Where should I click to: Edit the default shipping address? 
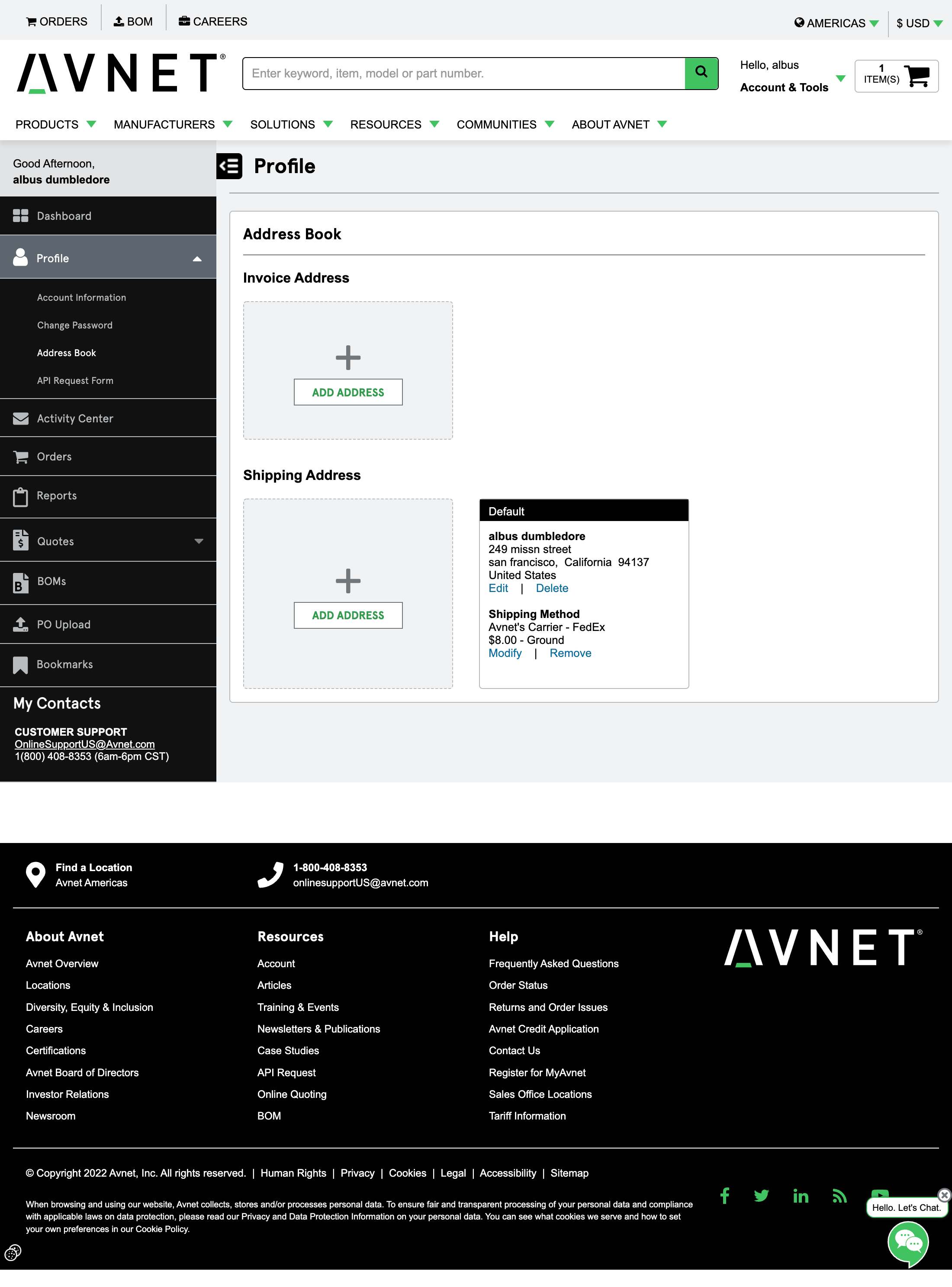click(x=497, y=588)
